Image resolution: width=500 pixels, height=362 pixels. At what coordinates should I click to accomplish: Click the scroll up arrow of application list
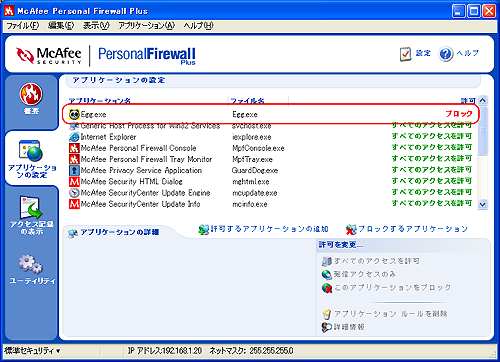pos(483,100)
